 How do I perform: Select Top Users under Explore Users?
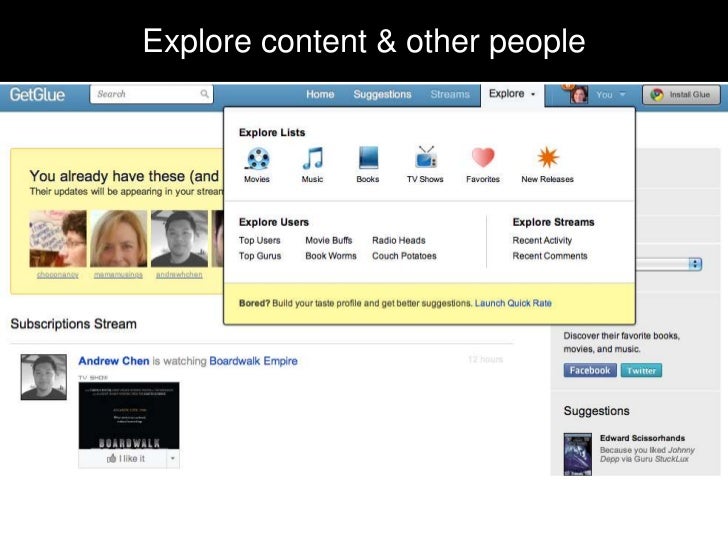260,240
